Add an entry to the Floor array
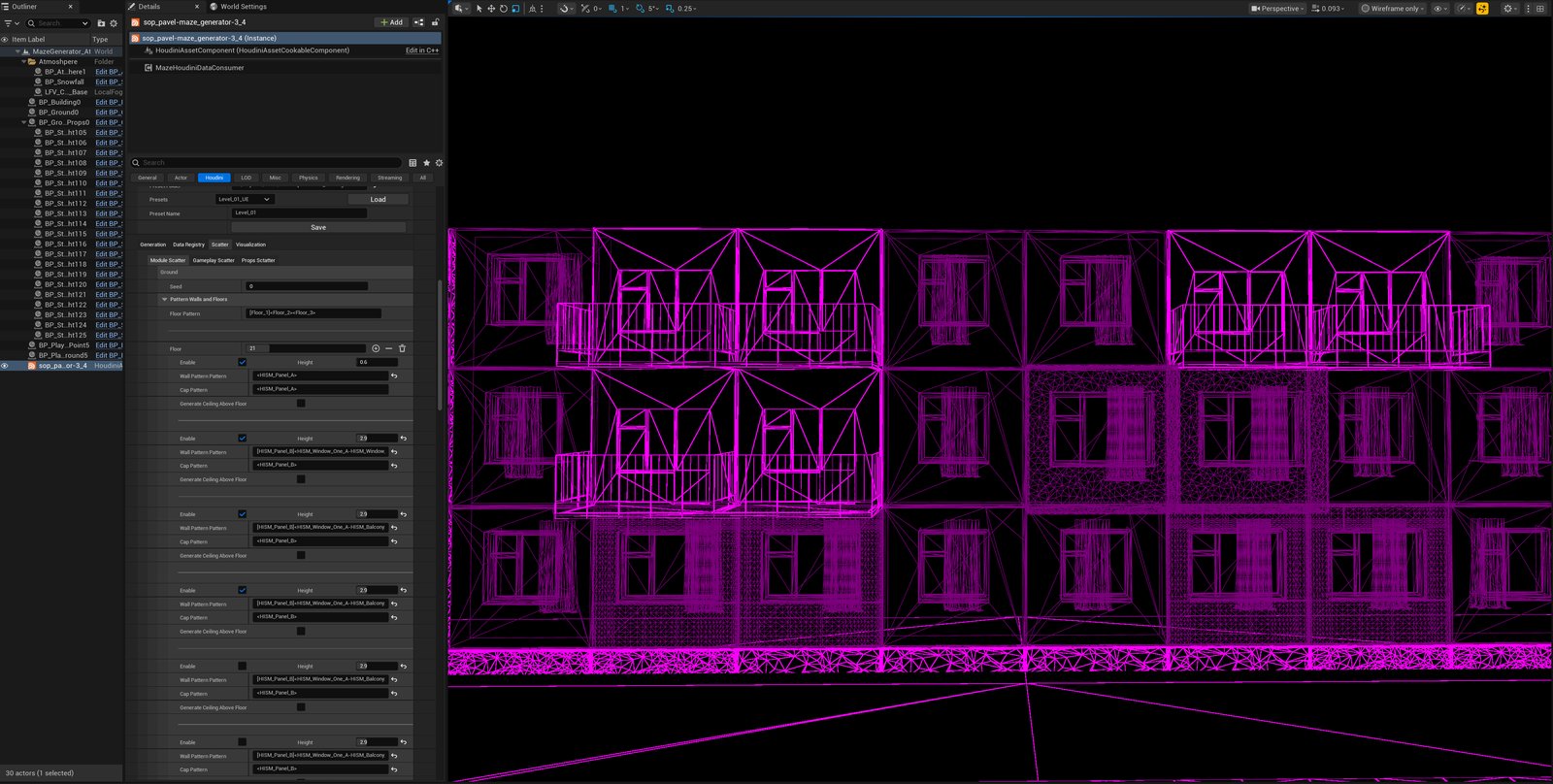This screenshot has height=784, width=1553. [x=376, y=348]
